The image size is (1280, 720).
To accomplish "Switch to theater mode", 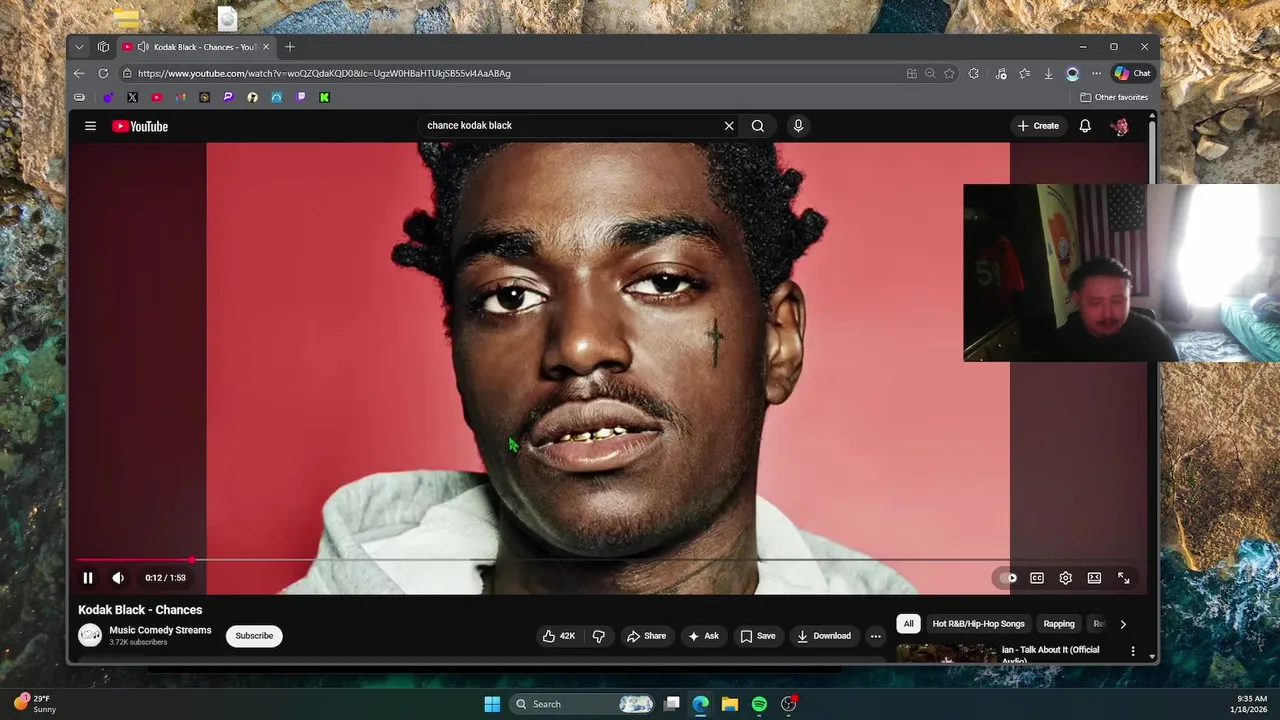I will coord(1095,578).
